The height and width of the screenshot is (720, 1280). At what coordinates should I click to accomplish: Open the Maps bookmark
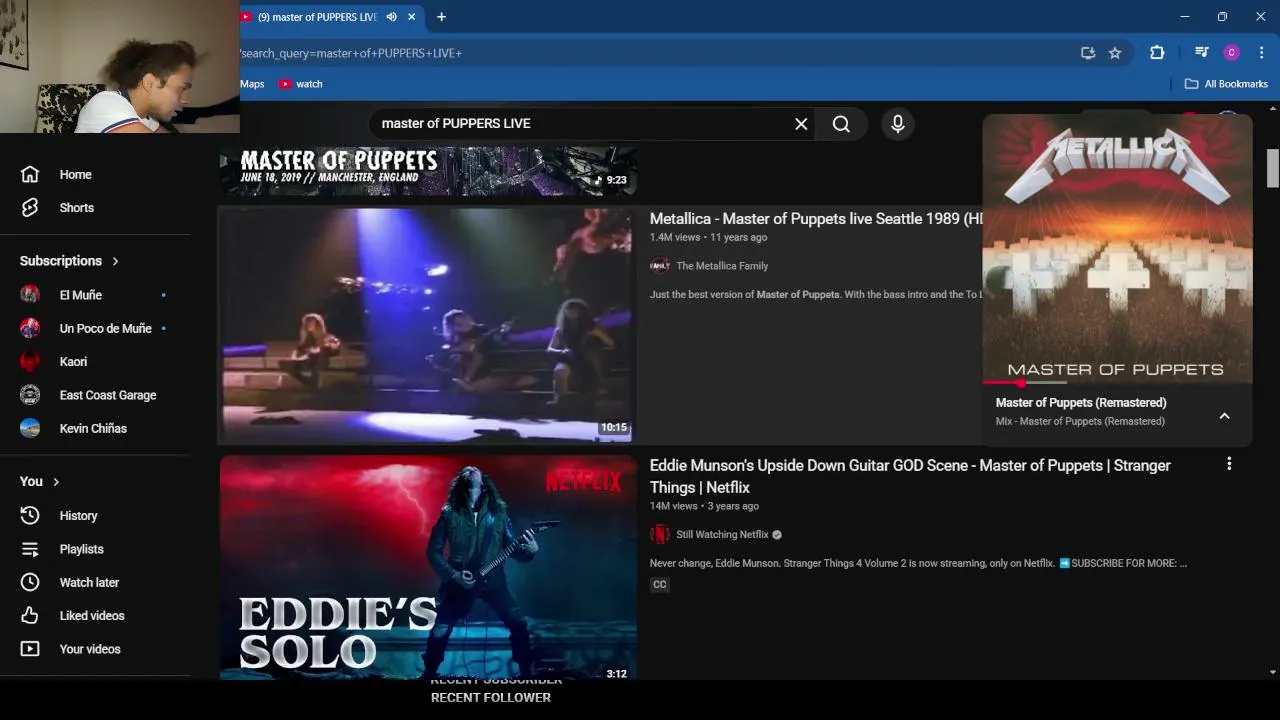pyautogui.click(x=252, y=84)
